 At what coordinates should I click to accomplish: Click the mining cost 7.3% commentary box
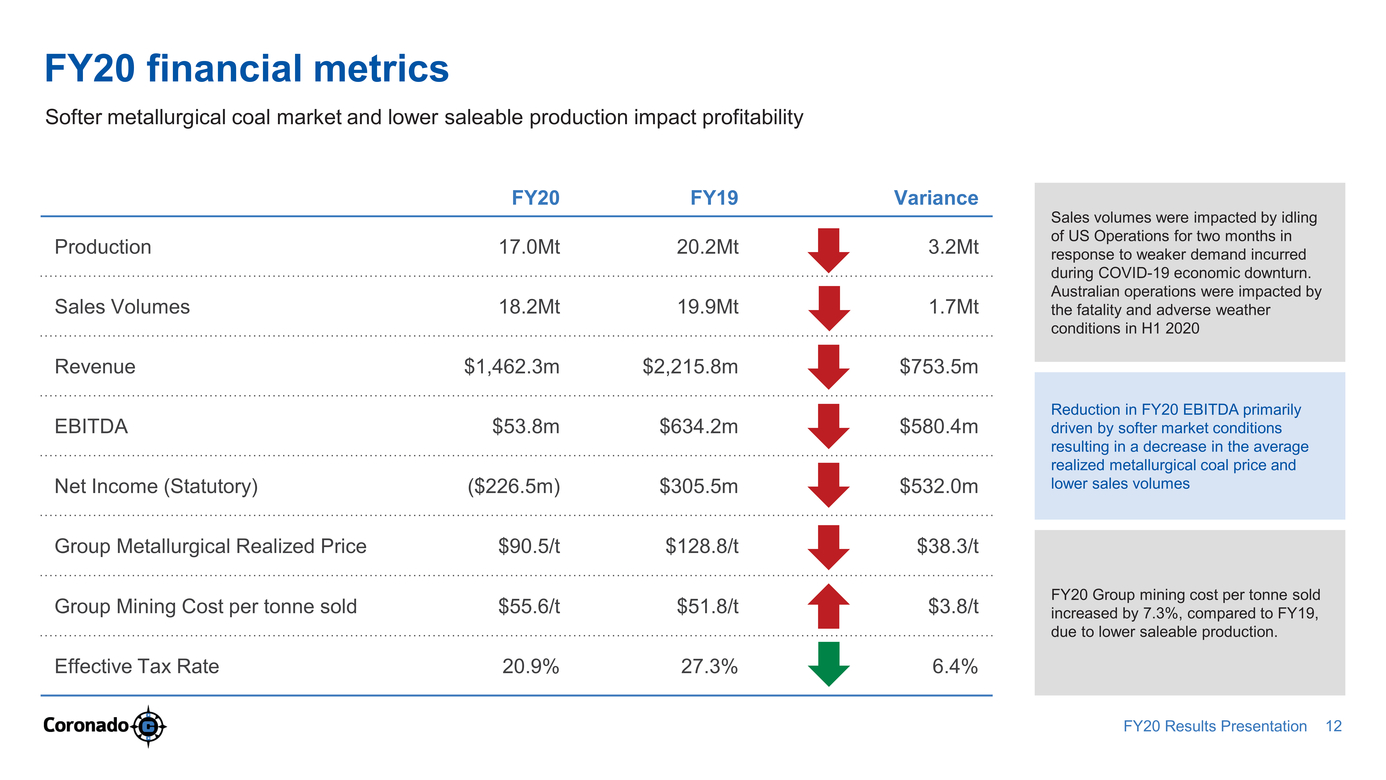click(1190, 613)
